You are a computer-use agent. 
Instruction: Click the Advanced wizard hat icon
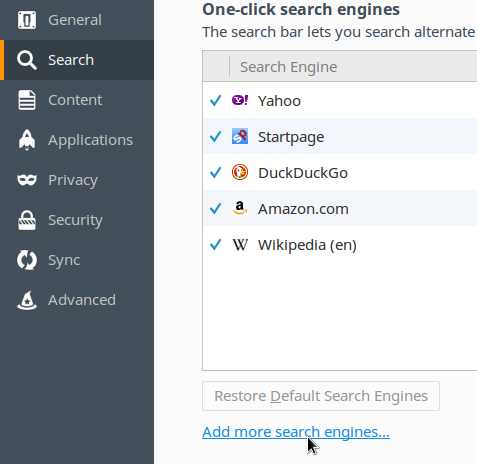click(x=27, y=300)
